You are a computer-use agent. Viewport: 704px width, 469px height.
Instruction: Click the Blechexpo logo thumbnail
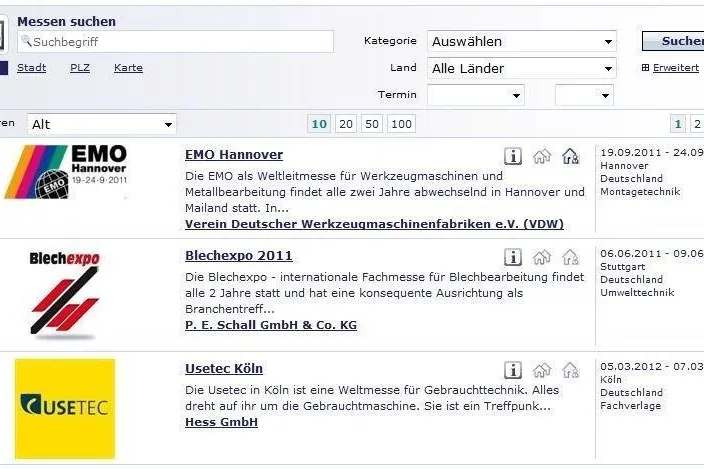point(65,294)
